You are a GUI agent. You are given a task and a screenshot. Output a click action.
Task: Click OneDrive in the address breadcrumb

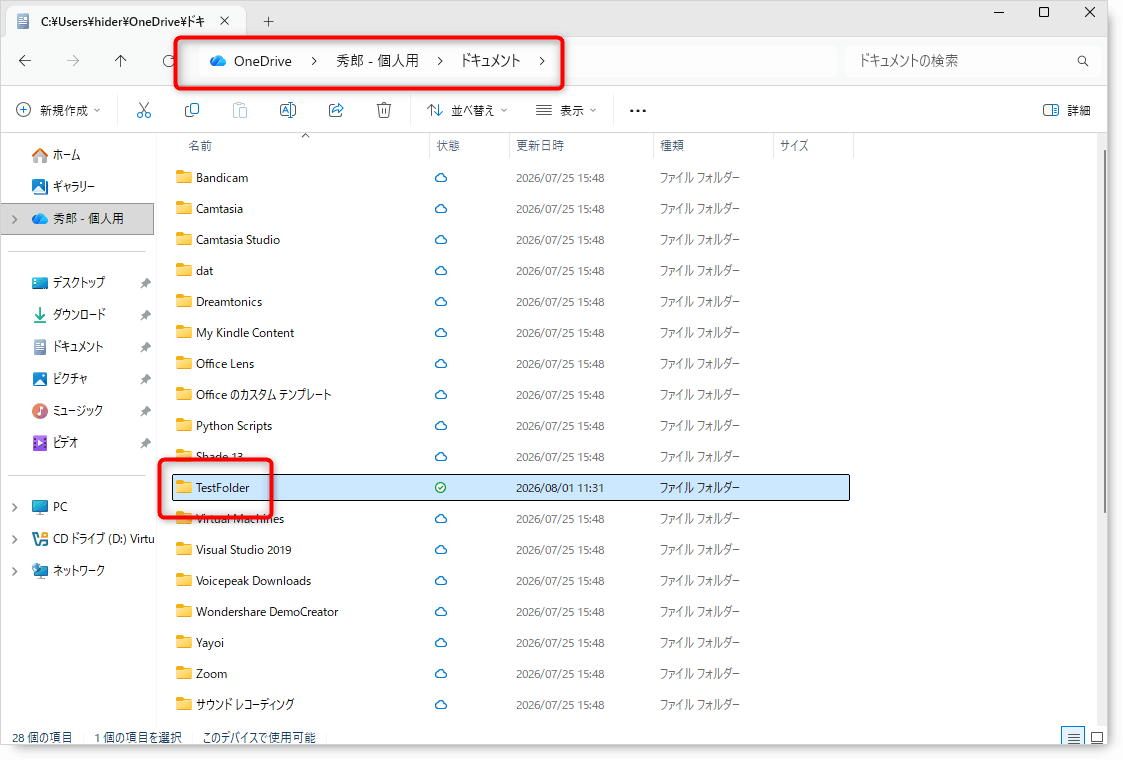262,61
